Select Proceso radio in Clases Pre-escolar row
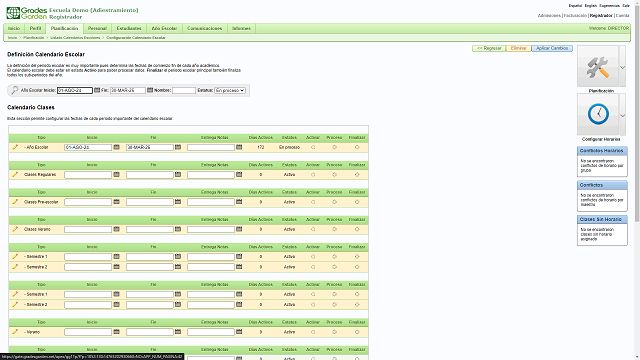Image resolution: width=640 pixels, height=360 pixels. click(334, 202)
